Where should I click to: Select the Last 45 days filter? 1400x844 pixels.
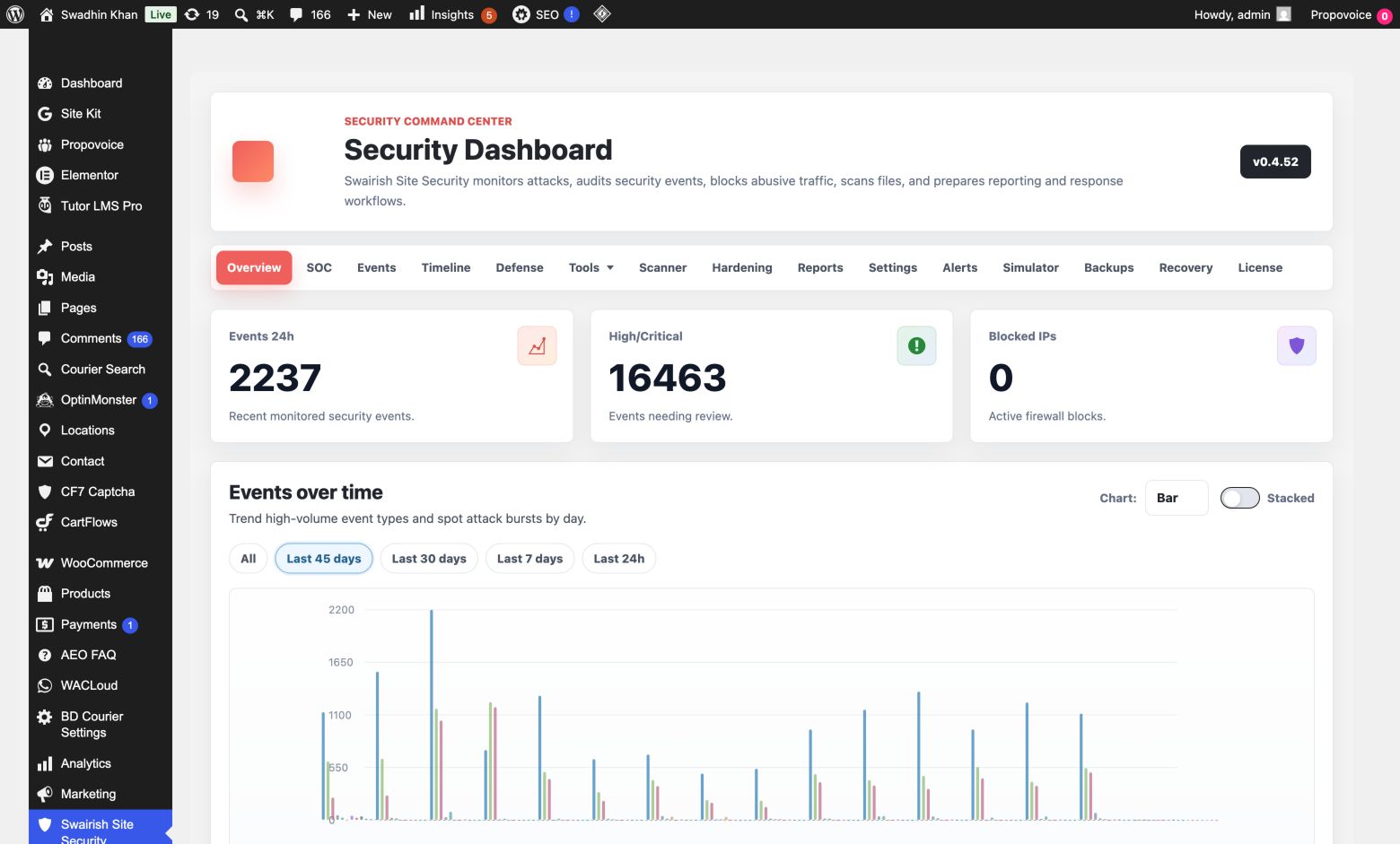(x=324, y=559)
